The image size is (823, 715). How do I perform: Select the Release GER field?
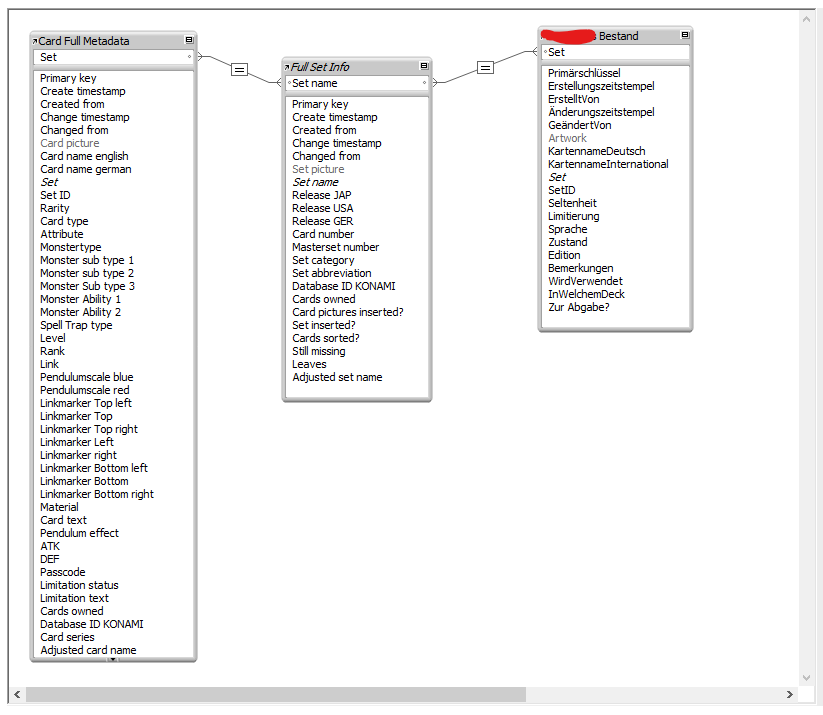[x=323, y=221]
